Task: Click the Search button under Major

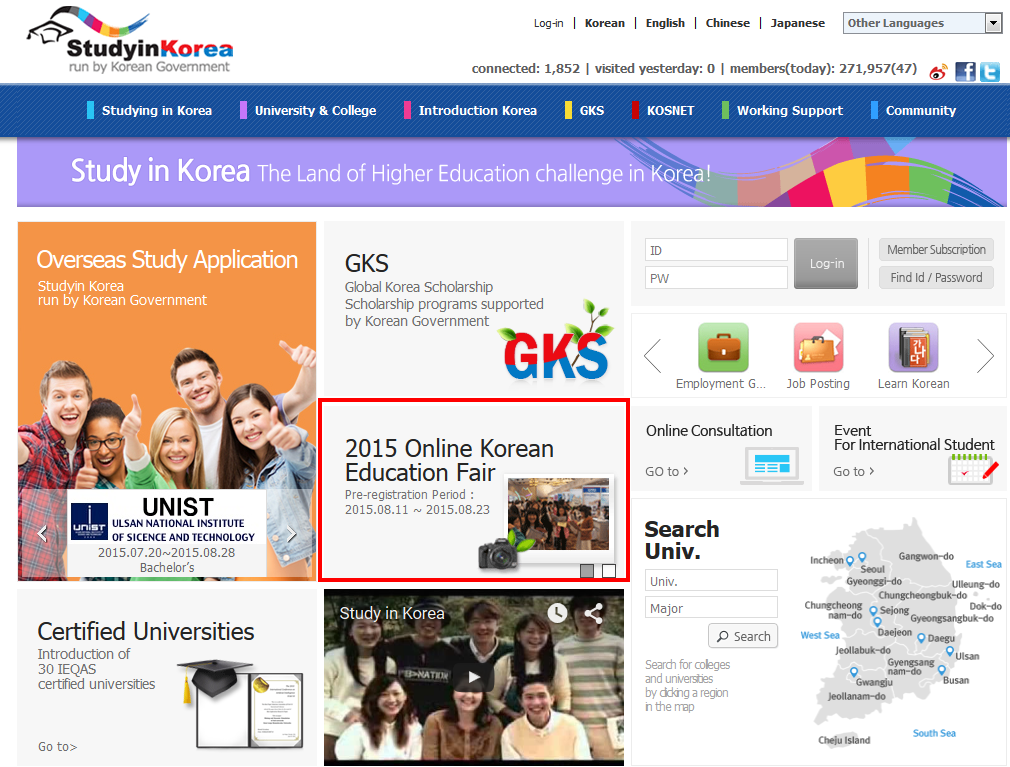Action: click(743, 636)
